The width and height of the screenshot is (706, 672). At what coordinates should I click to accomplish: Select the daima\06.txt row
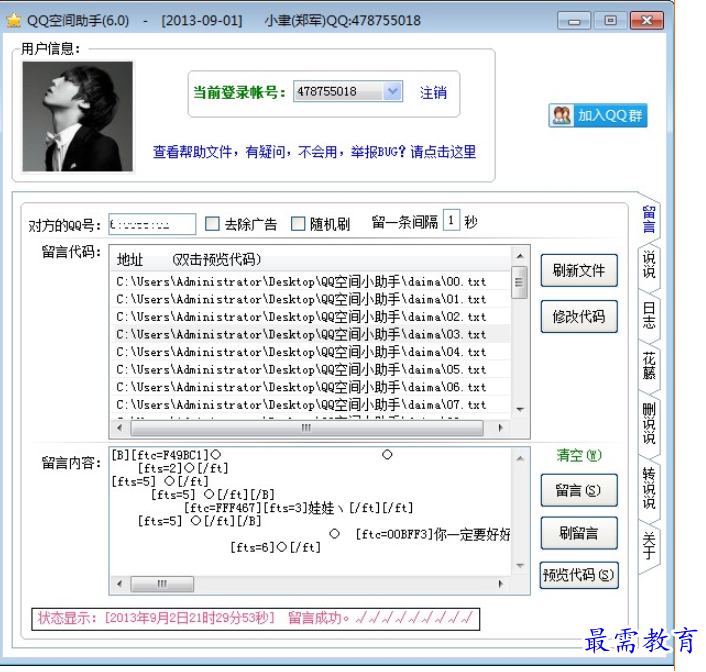click(310, 387)
